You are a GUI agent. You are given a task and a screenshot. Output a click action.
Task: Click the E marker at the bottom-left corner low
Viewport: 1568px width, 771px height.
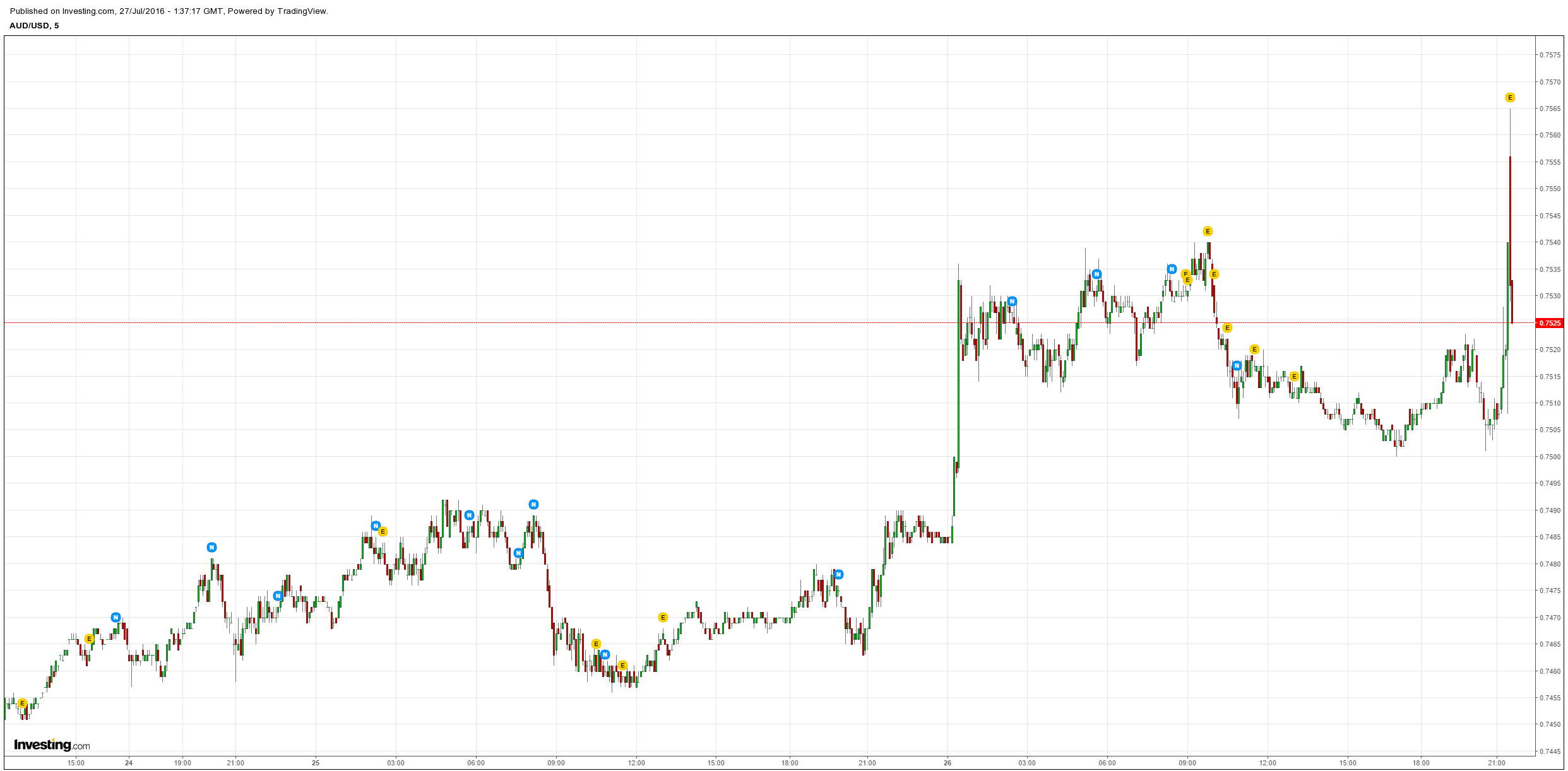(22, 703)
